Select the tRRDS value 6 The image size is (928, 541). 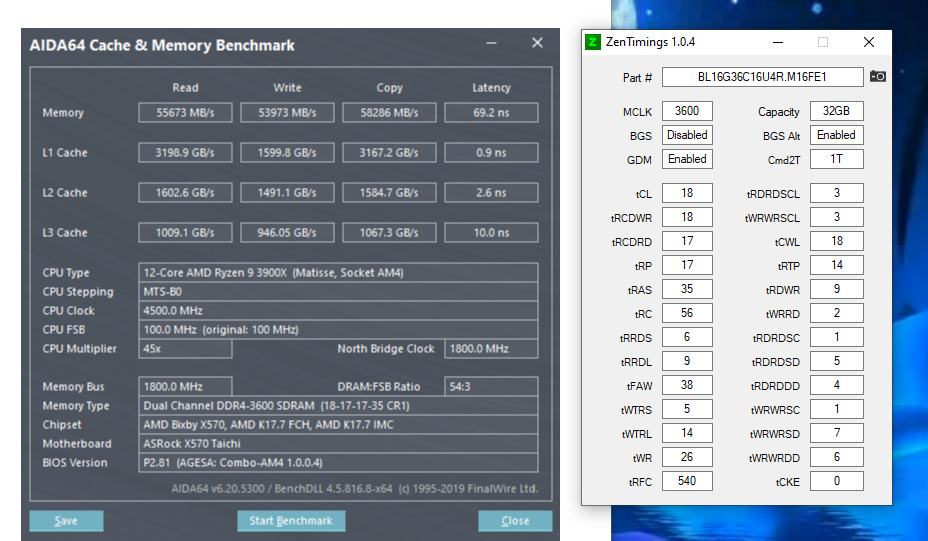pos(687,337)
